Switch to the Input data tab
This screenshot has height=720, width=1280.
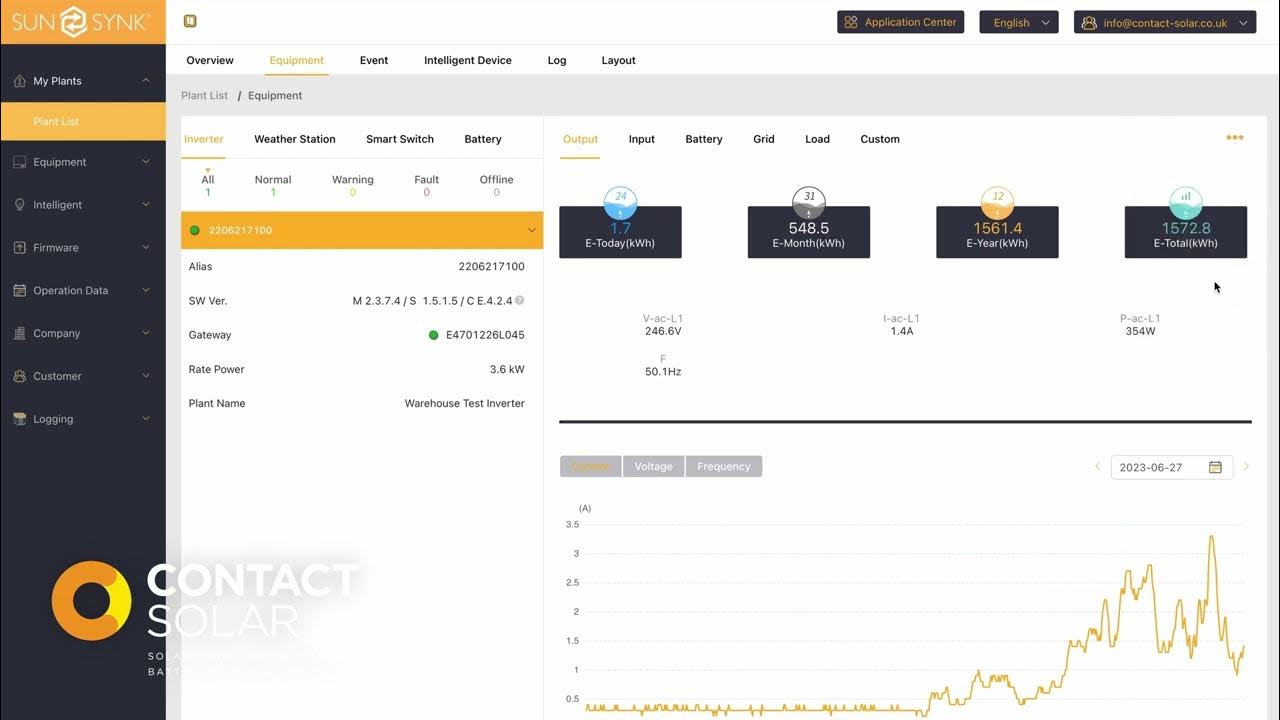(x=642, y=139)
